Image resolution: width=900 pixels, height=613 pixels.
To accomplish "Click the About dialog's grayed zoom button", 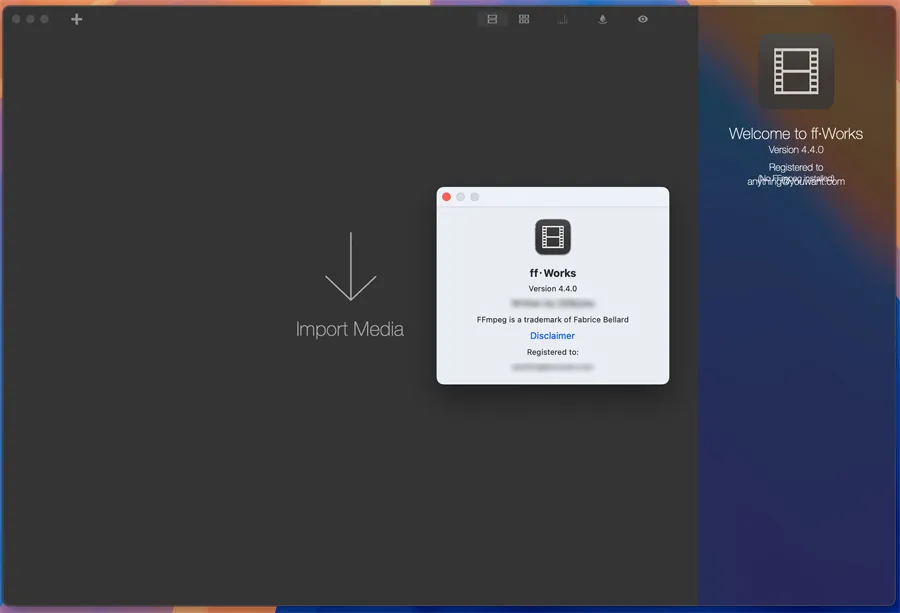I will [475, 197].
